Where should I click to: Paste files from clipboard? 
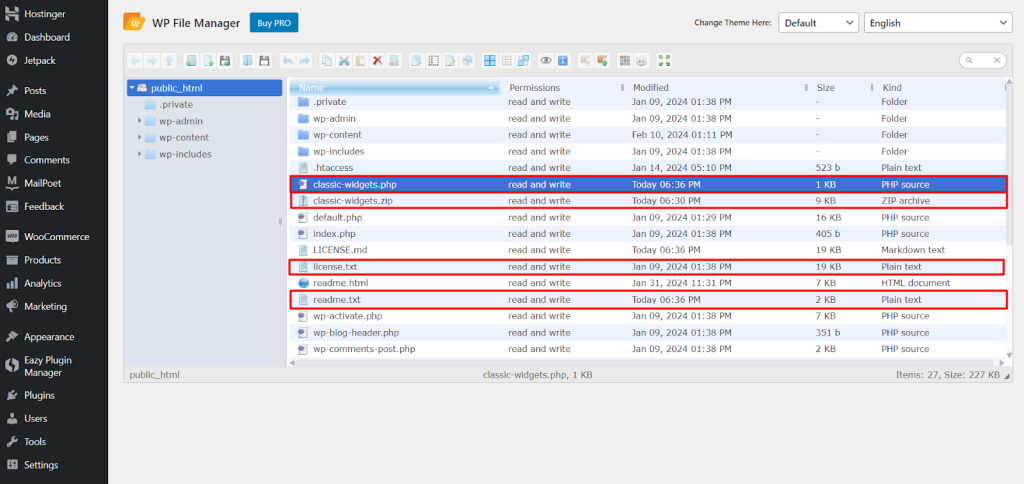click(x=360, y=61)
